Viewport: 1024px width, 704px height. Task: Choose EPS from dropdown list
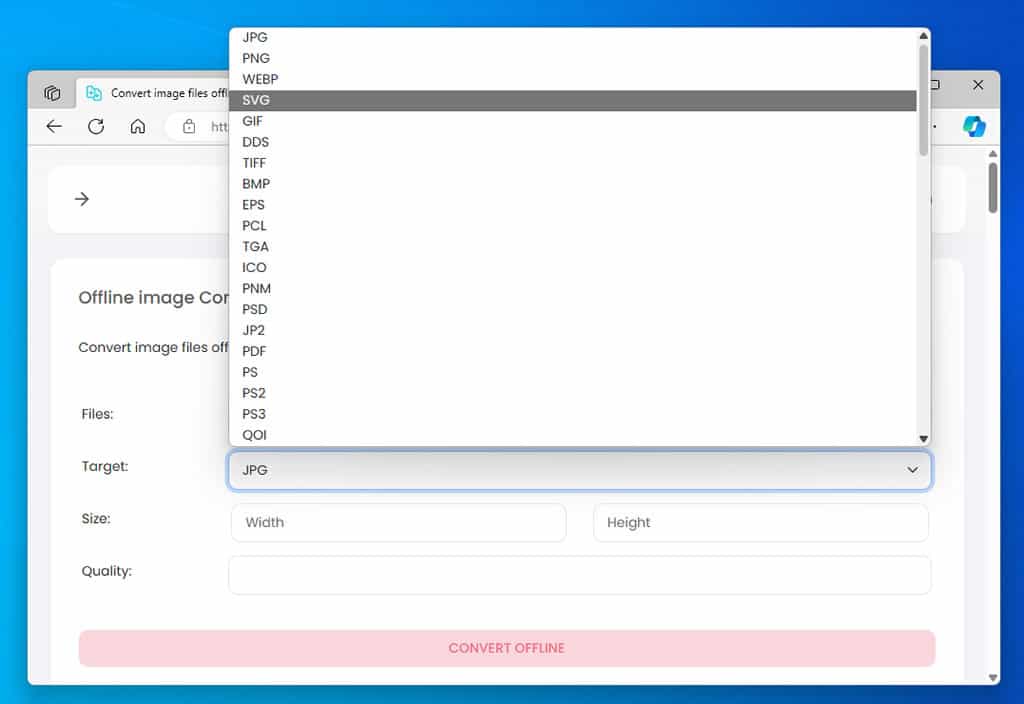coord(573,204)
